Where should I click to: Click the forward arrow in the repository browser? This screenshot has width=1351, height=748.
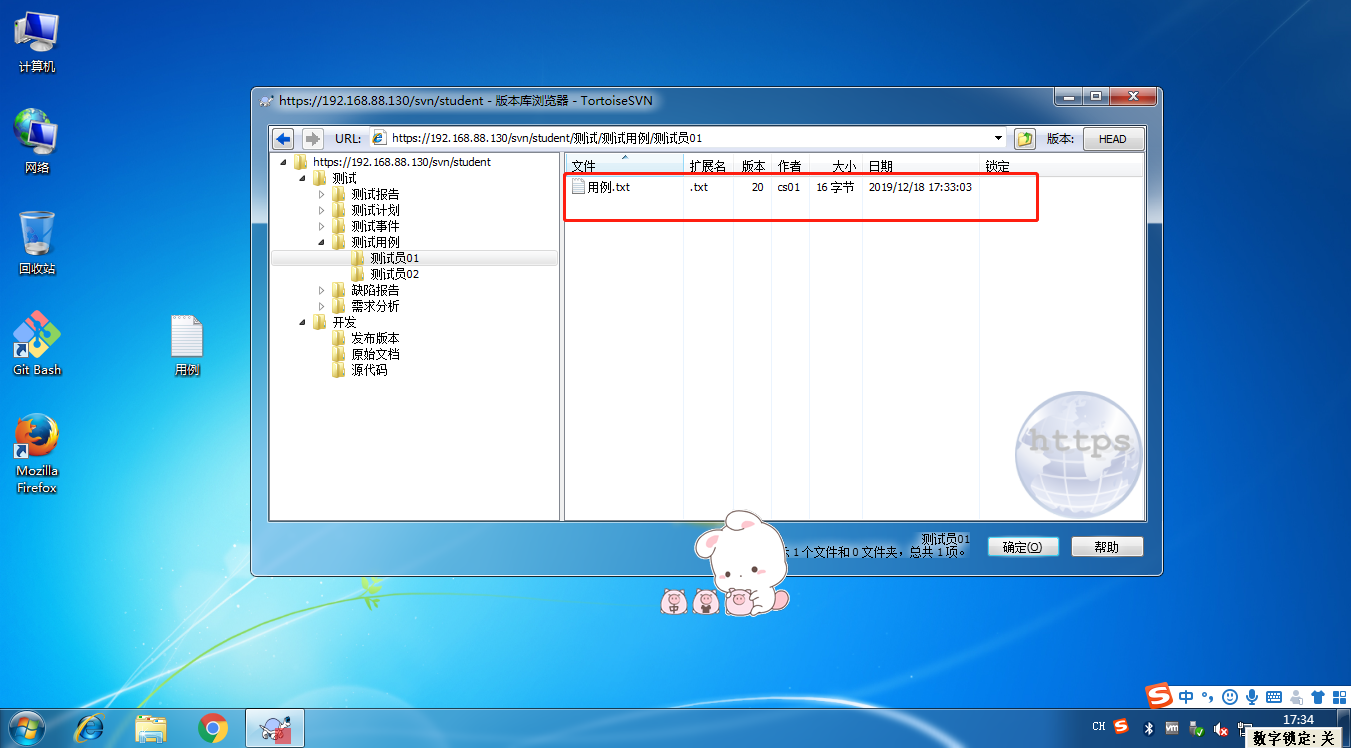click(x=313, y=139)
